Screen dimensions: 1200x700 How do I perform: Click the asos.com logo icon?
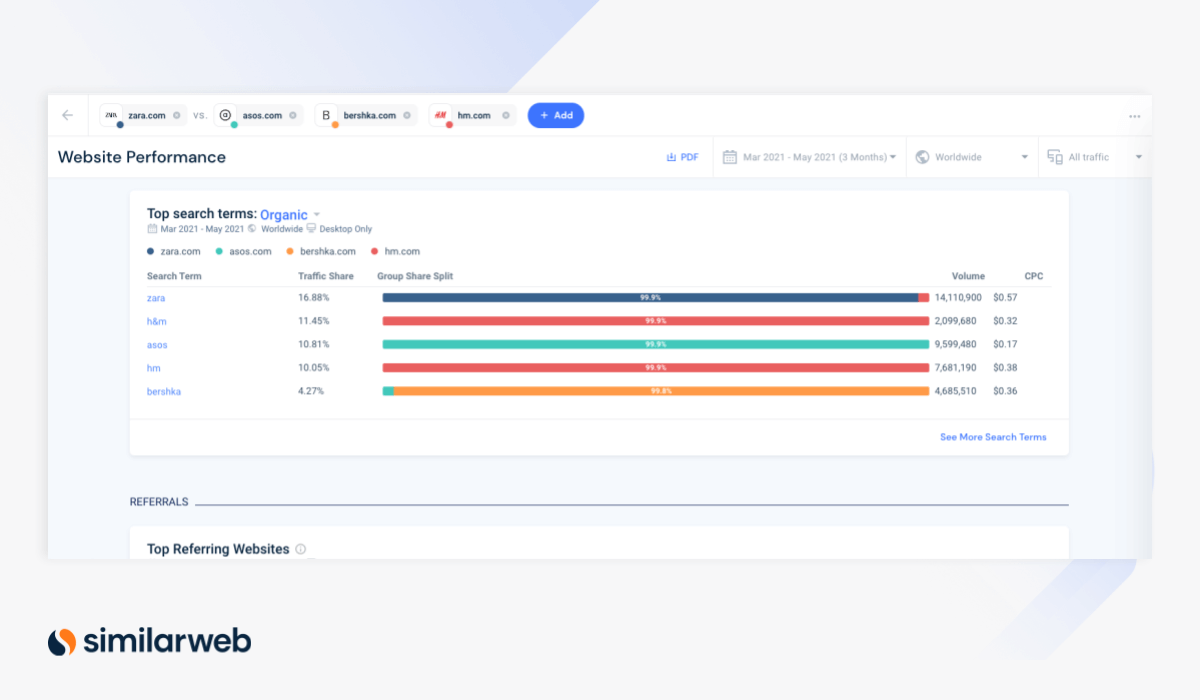(x=226, y=115)
